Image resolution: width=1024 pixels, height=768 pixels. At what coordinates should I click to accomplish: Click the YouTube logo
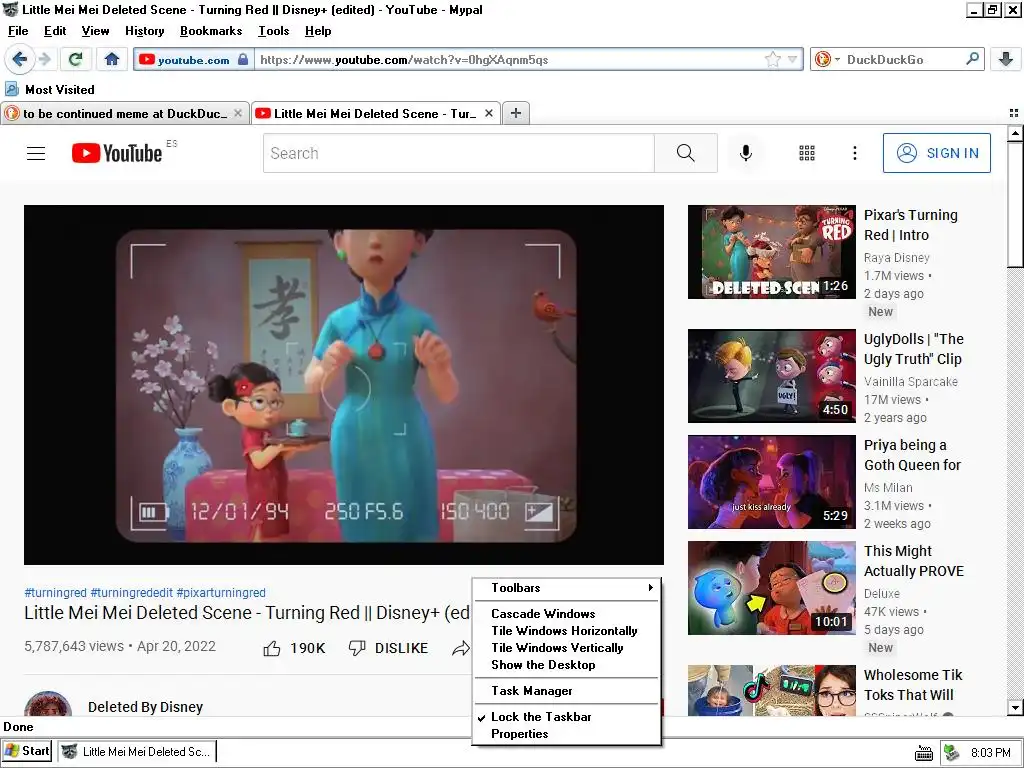coord(117,153)
